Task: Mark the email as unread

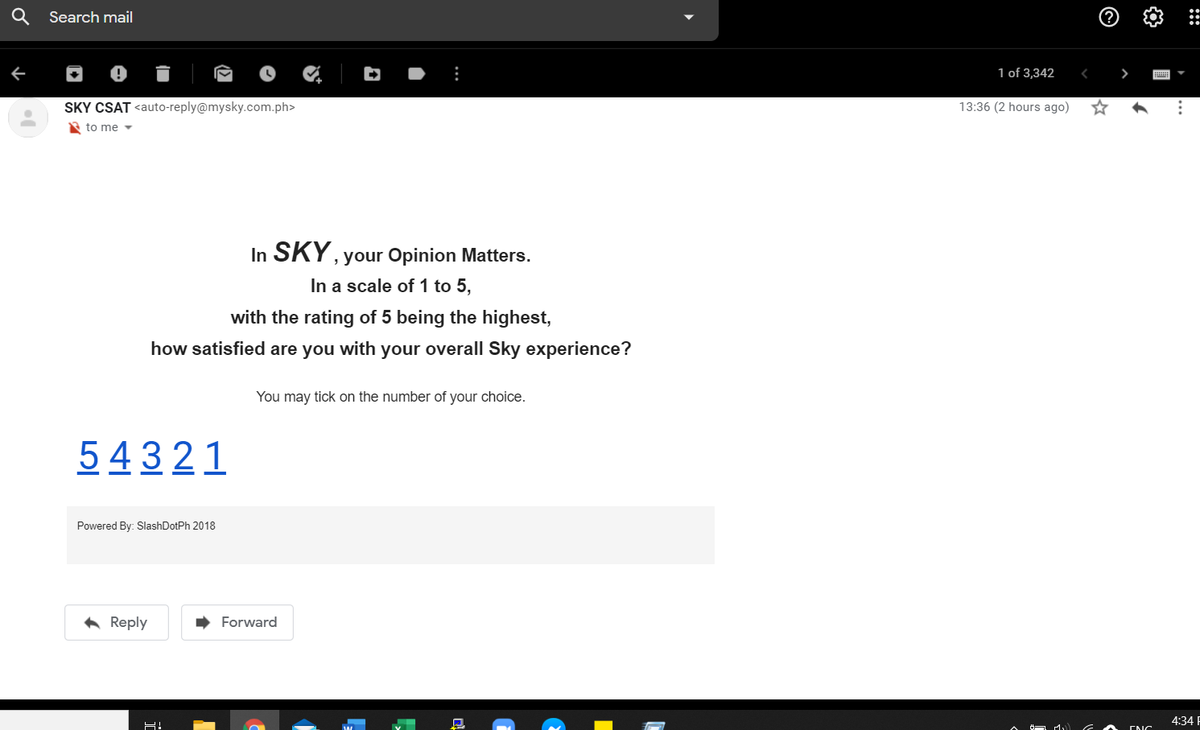Action: point(224,73)
